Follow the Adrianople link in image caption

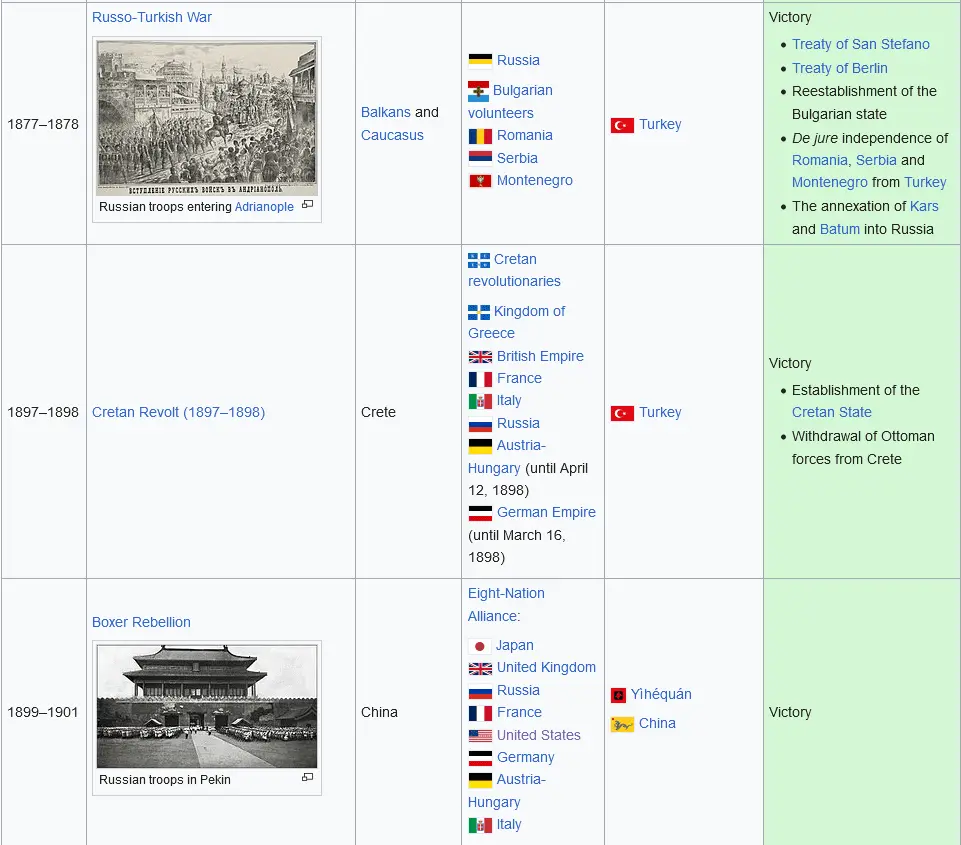coord(264,207)
